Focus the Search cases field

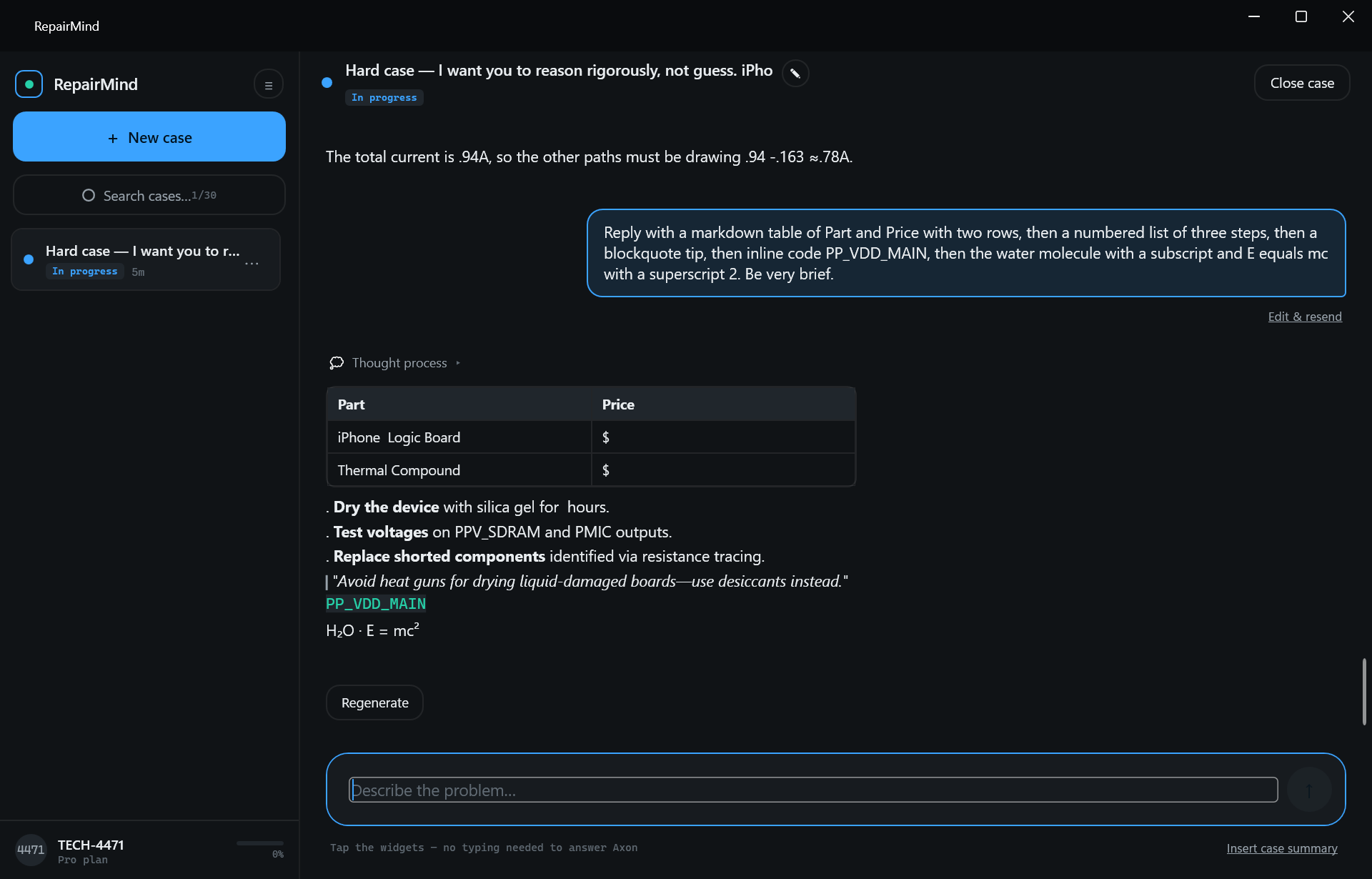149,195
